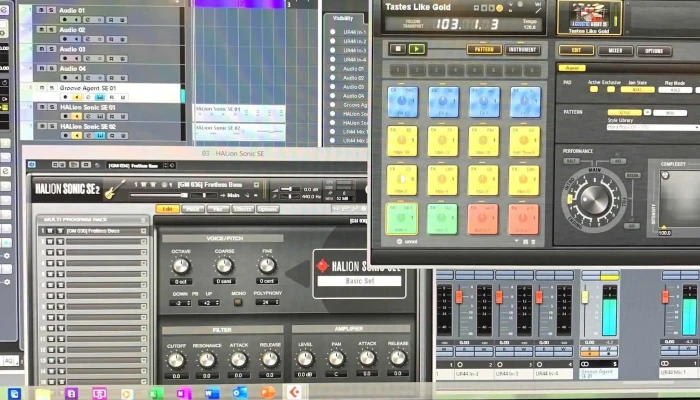Select the Instrument pad mode tab
Image resolution: width=700 pixels, height=400 pixels.
522,50
